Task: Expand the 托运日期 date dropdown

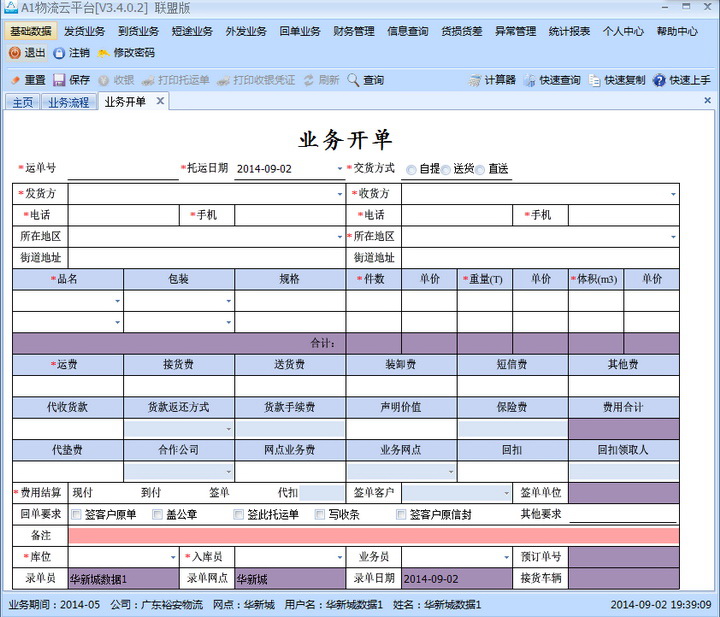Action: point(339,169)
